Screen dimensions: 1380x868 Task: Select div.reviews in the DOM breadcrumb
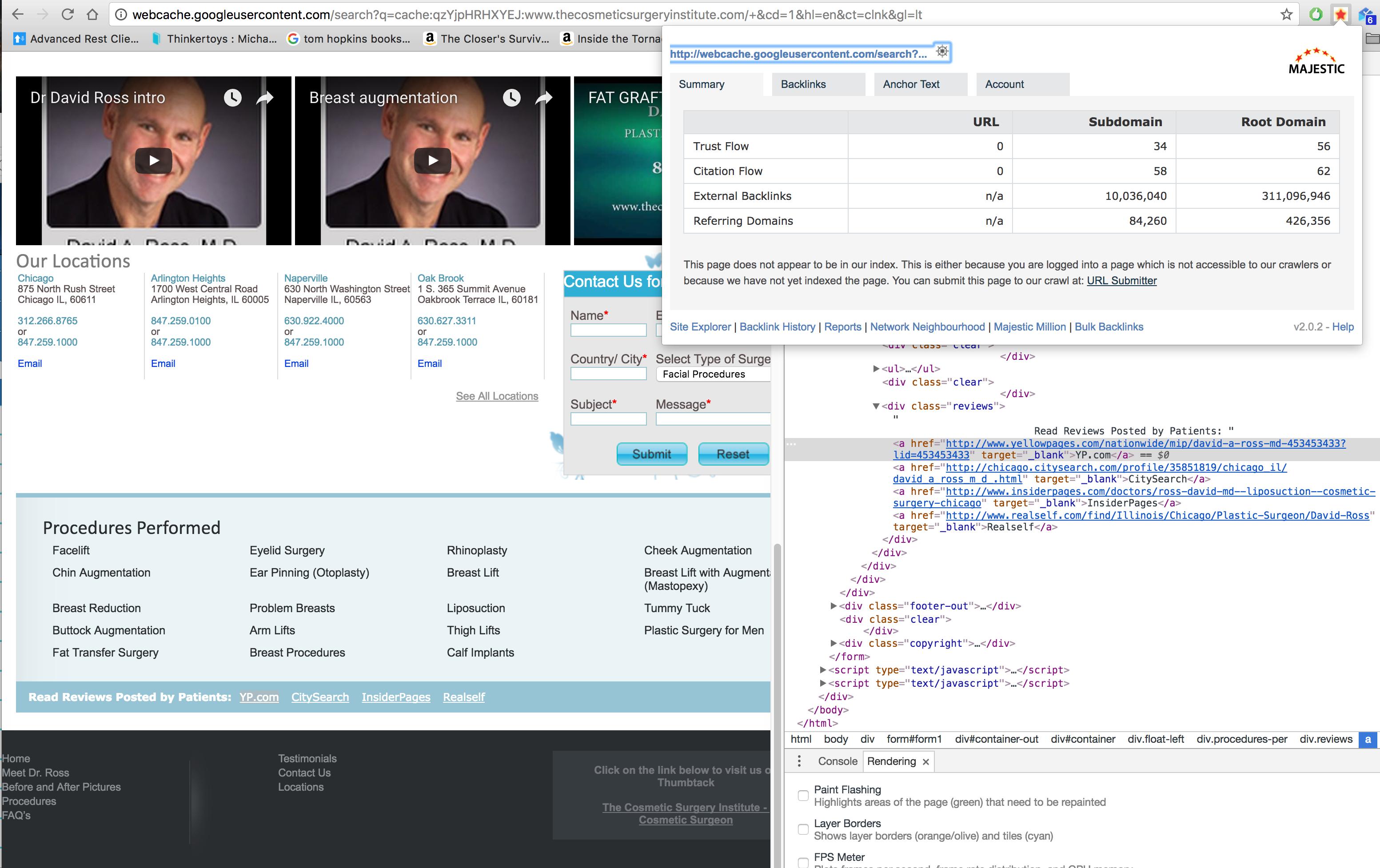point(1326,739)
